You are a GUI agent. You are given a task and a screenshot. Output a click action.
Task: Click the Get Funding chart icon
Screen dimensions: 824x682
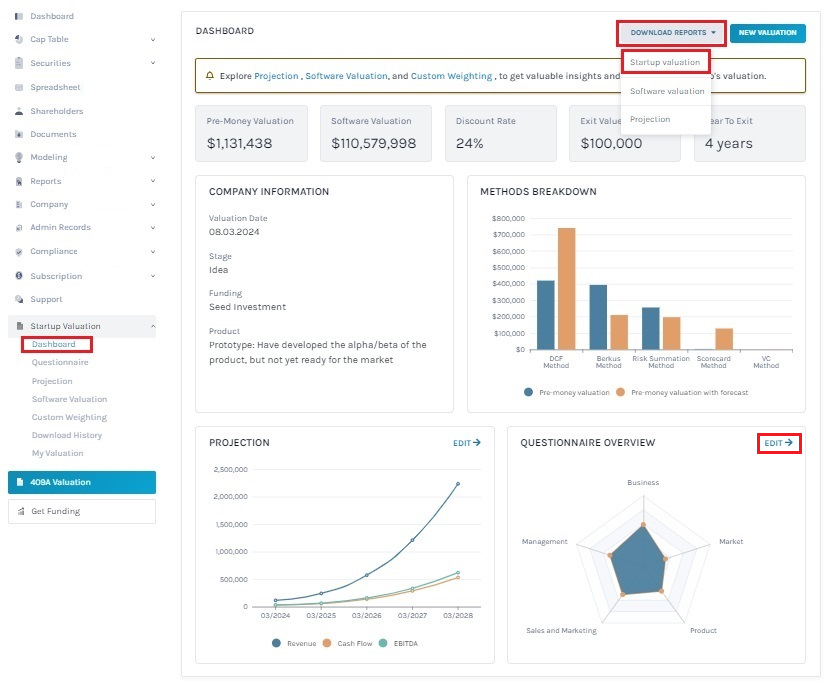point(21,511)
